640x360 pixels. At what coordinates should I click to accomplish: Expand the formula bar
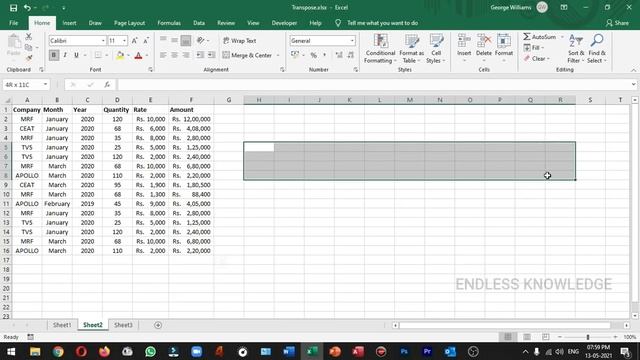click(x=633, y=84)
